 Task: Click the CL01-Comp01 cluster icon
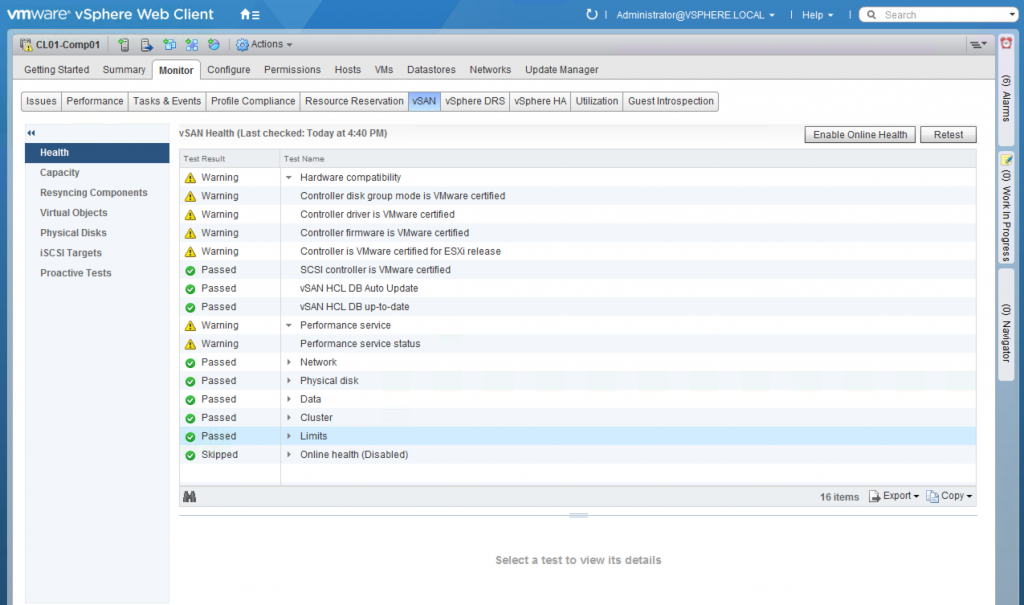(25, 44)
